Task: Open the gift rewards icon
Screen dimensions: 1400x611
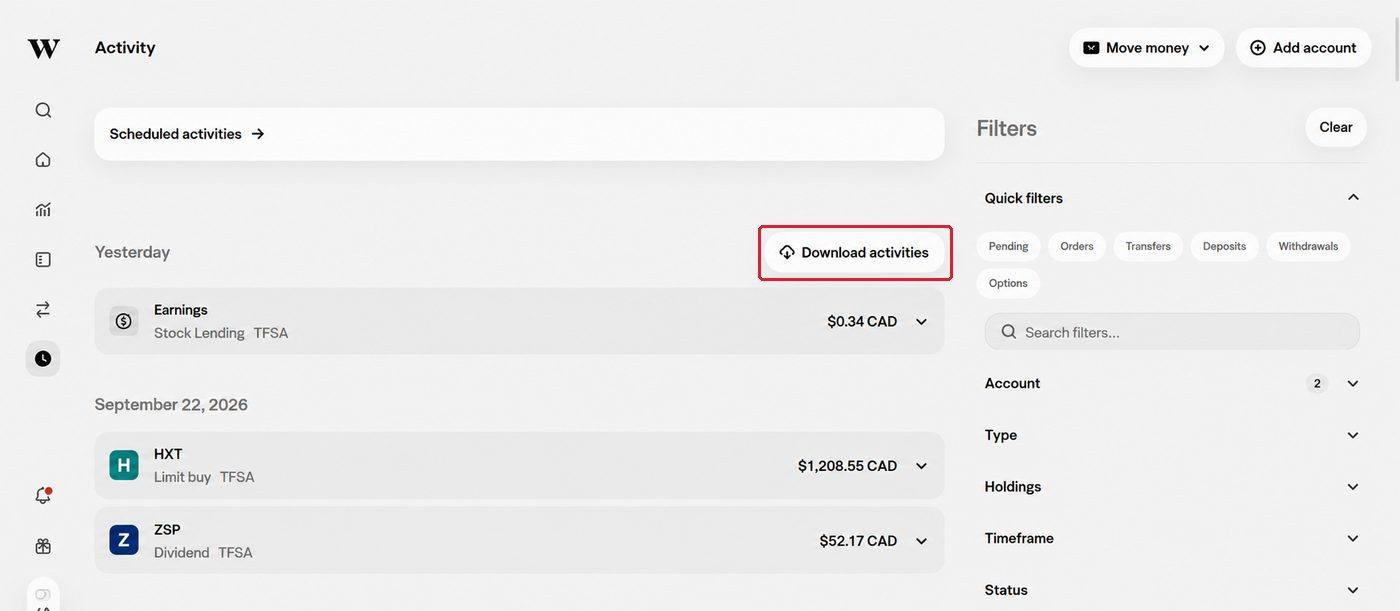Action: click(43, 546)
